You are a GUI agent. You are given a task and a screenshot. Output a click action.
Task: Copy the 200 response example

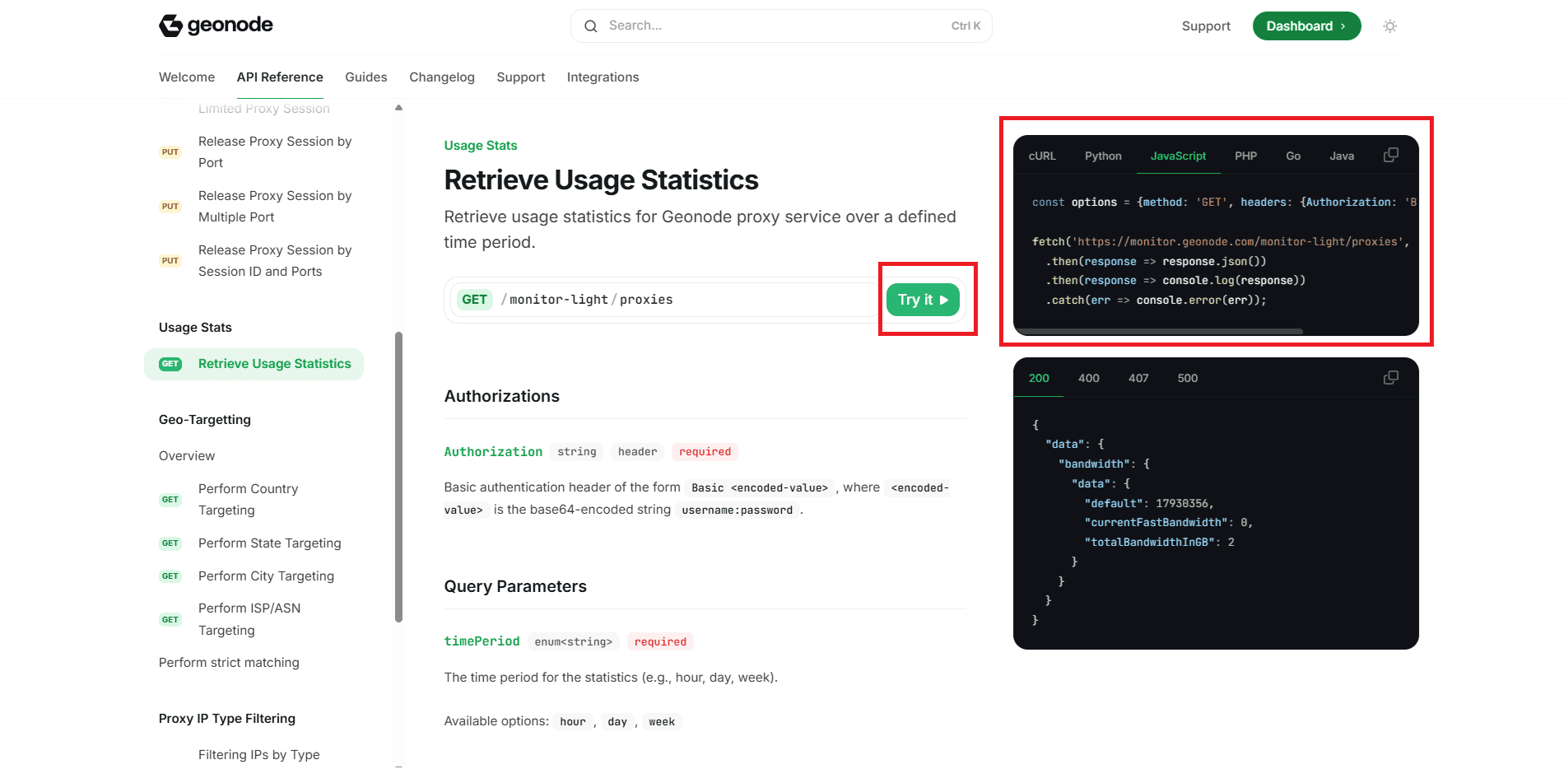click(x=1390, y=378)
